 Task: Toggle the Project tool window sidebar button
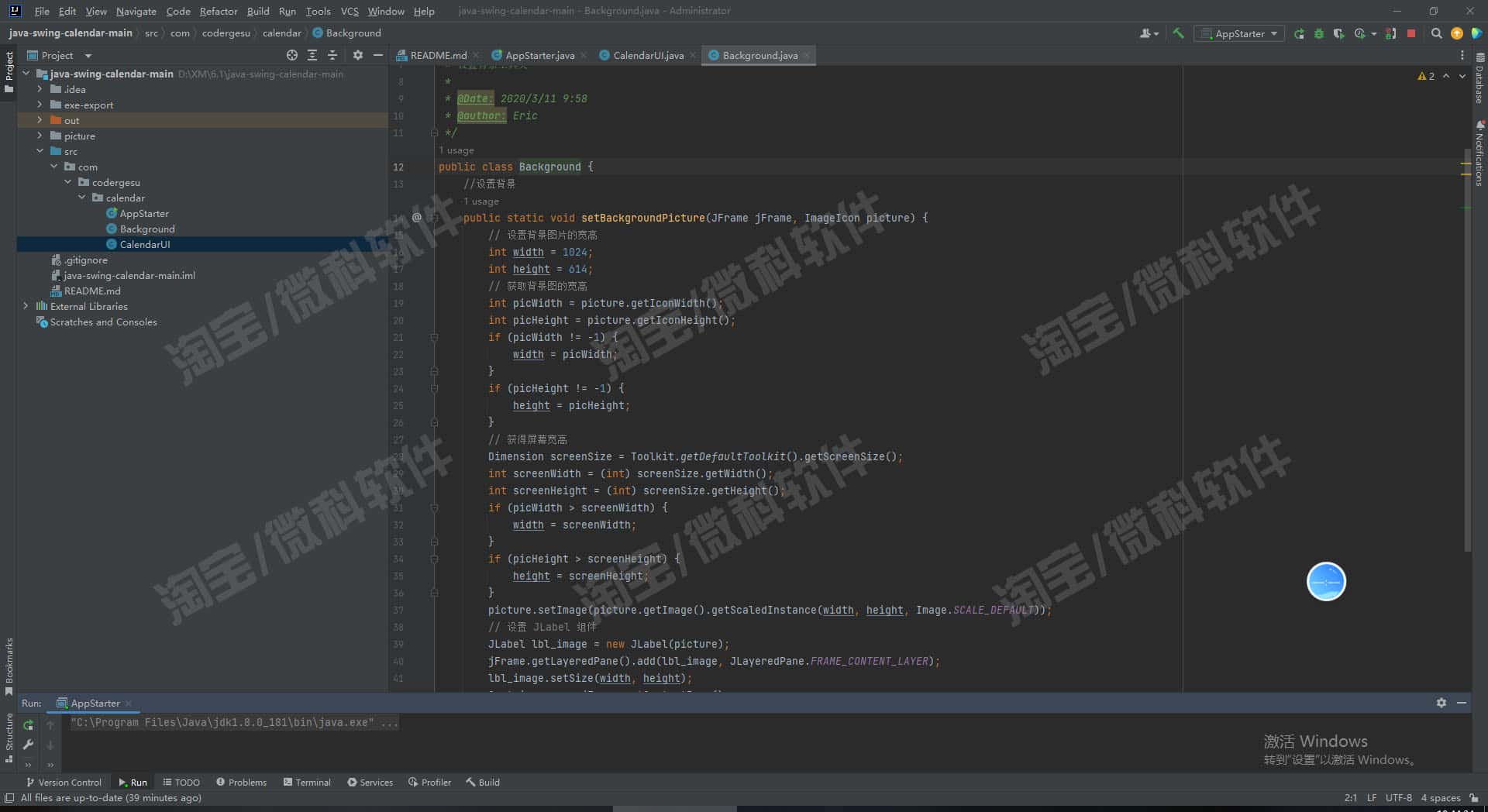(x=9, y=70)
